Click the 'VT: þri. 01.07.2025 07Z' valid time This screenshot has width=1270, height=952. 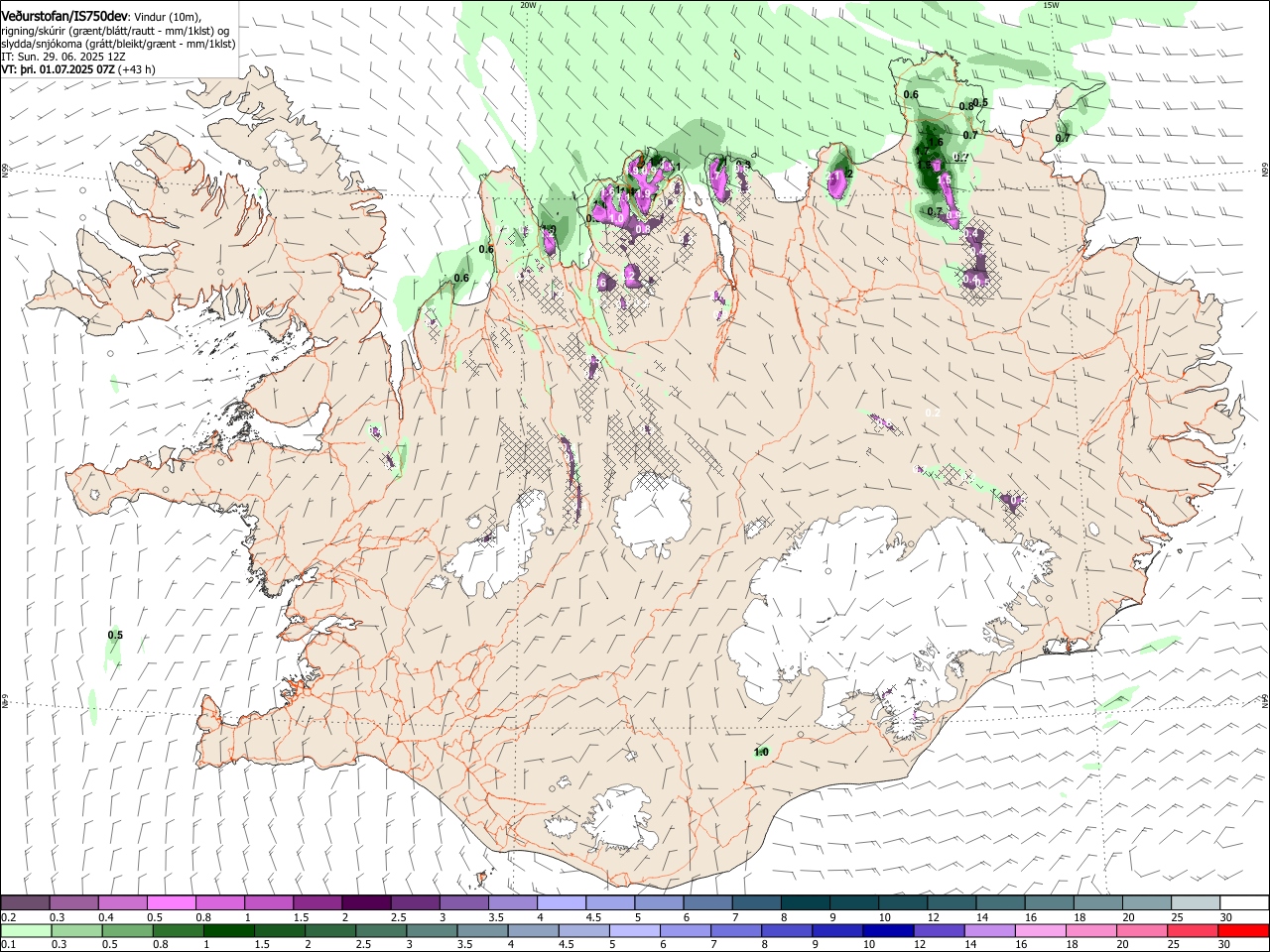58,69
